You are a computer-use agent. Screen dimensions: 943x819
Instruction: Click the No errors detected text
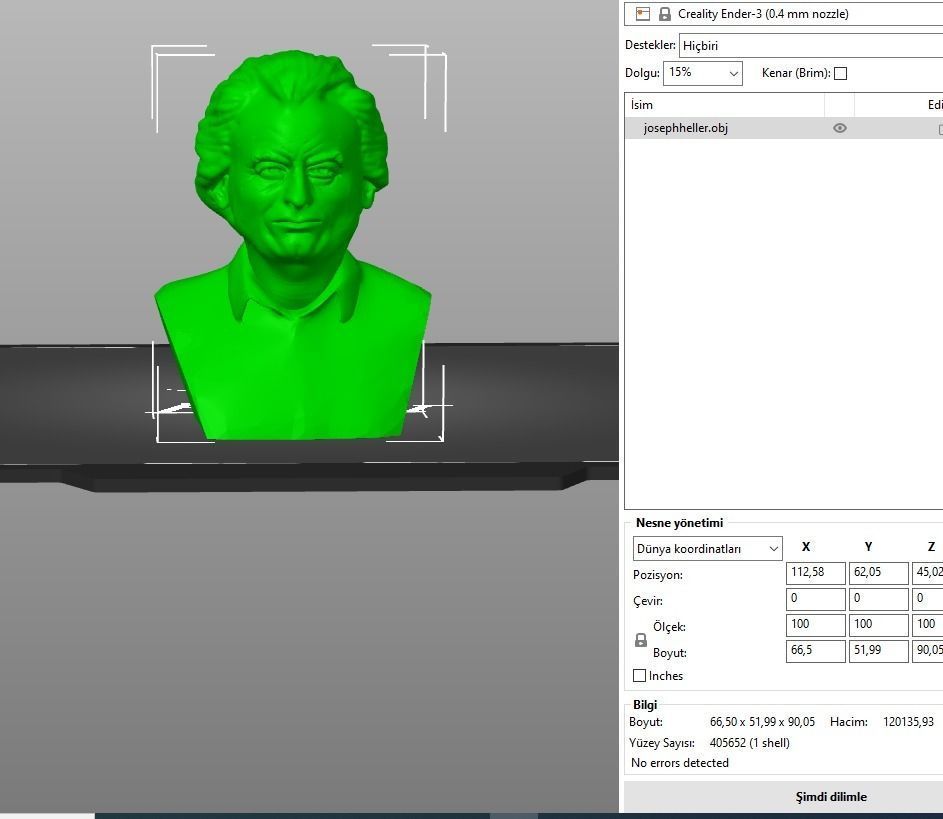680,762
